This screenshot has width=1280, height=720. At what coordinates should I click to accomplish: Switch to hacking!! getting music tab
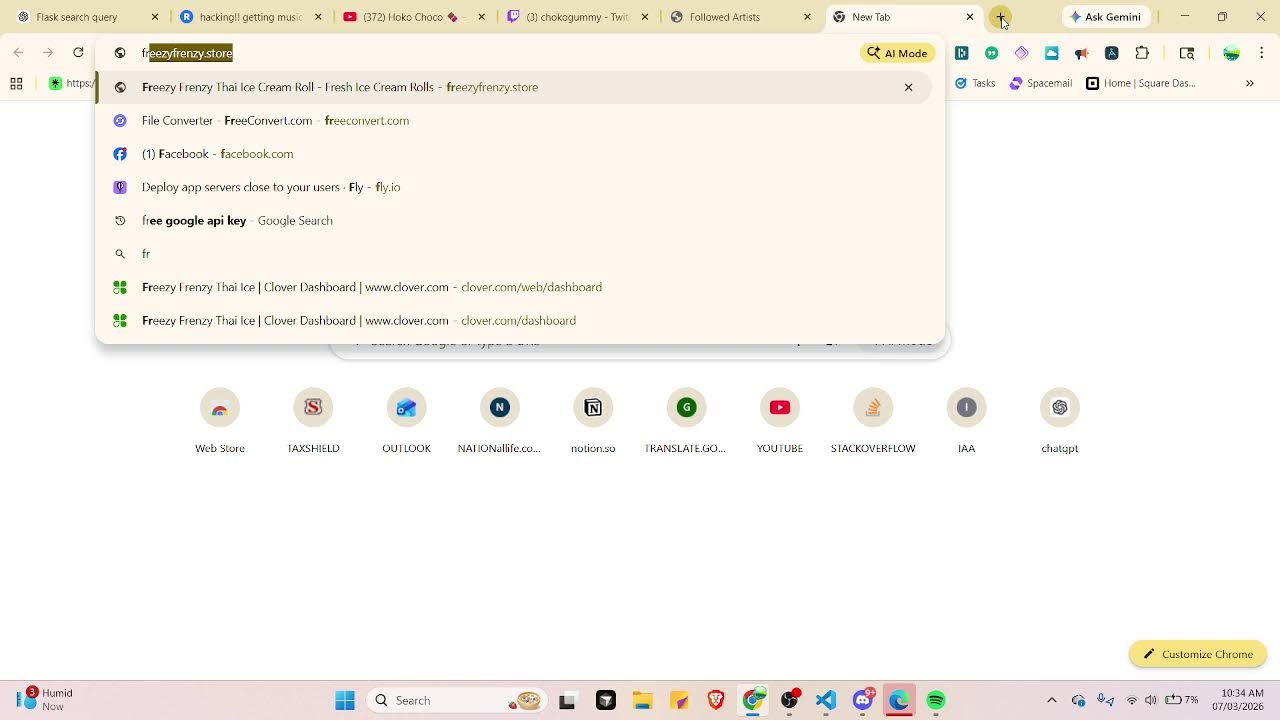pyautogui.click(x=250, y=17)
